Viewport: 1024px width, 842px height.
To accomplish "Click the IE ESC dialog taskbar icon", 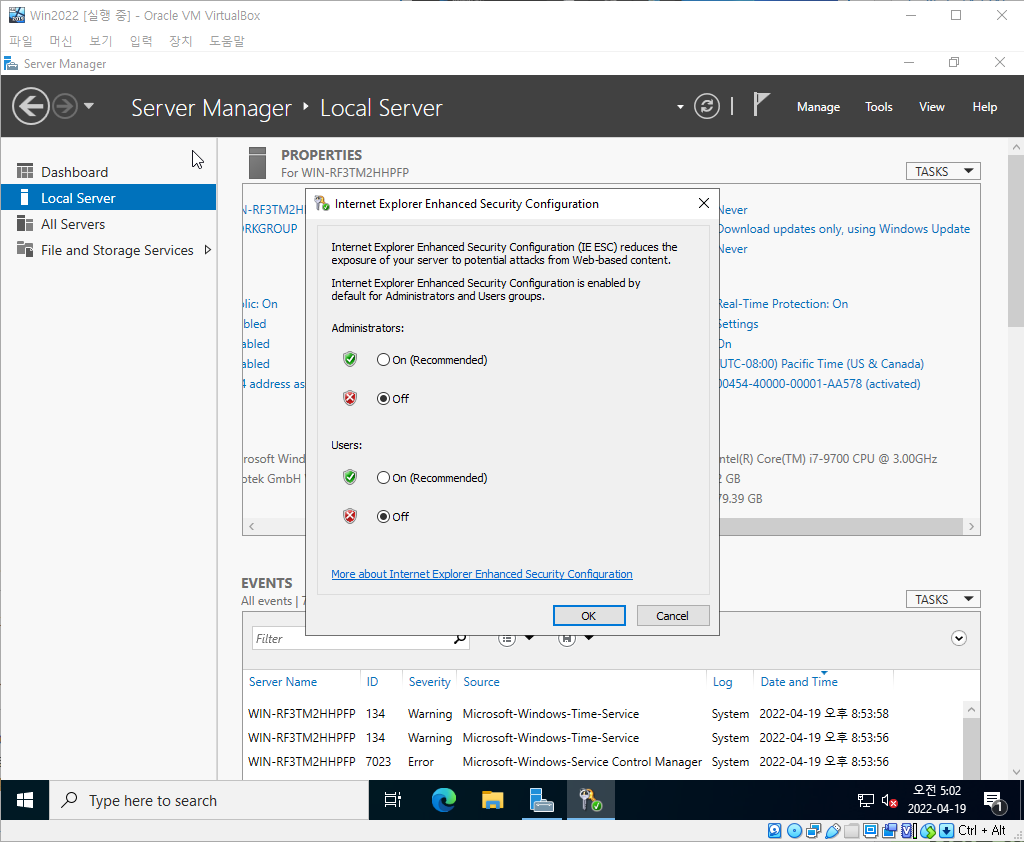I will click(x=590, y=800).
